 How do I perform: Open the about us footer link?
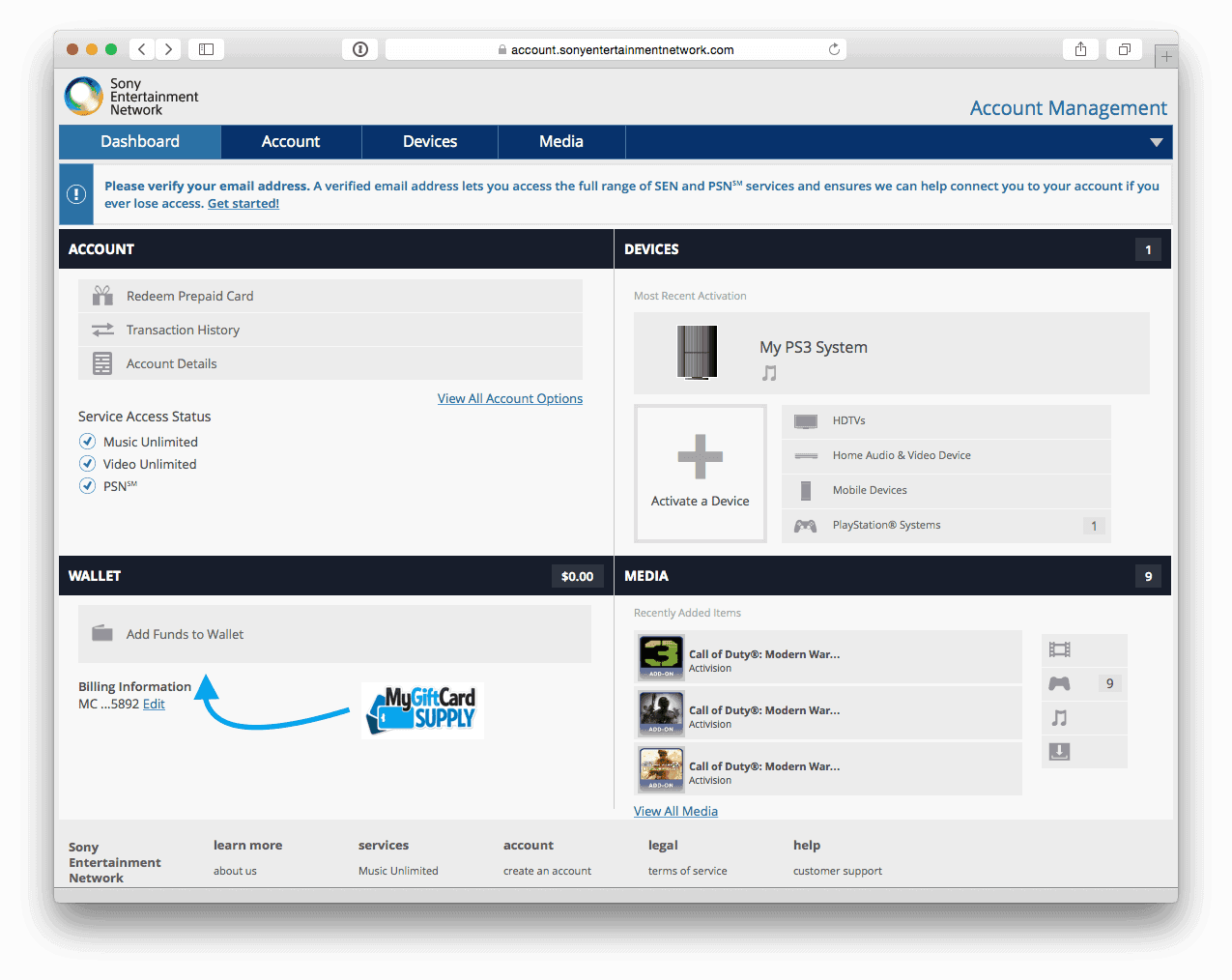(235, 871)
